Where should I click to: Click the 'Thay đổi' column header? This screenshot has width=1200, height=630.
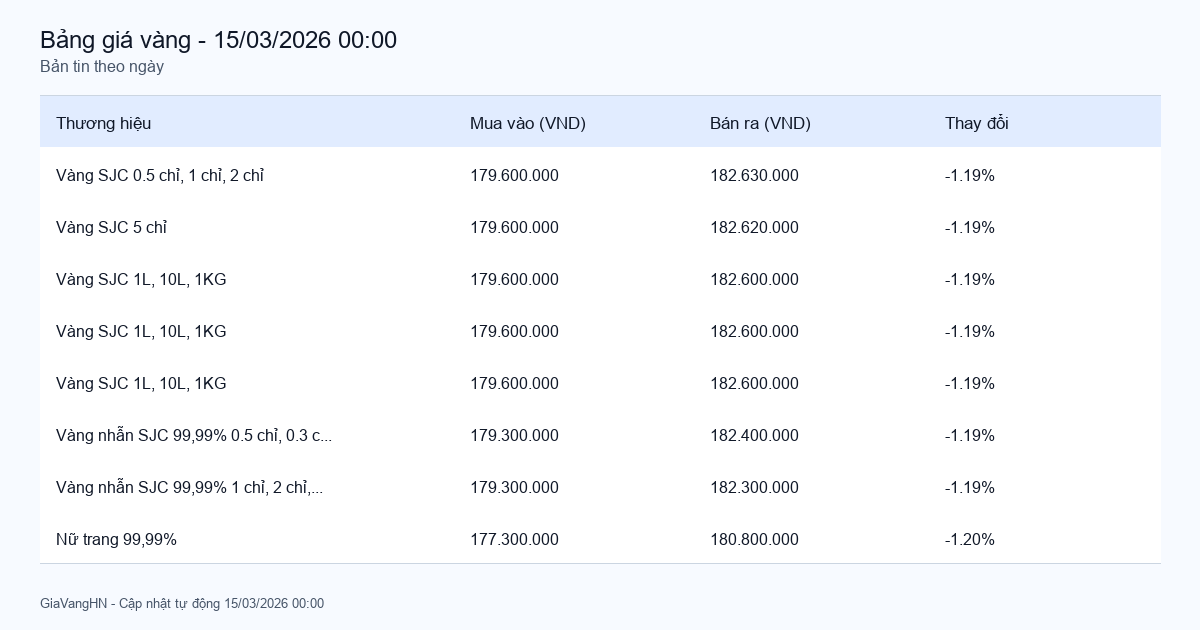point(976,123)
